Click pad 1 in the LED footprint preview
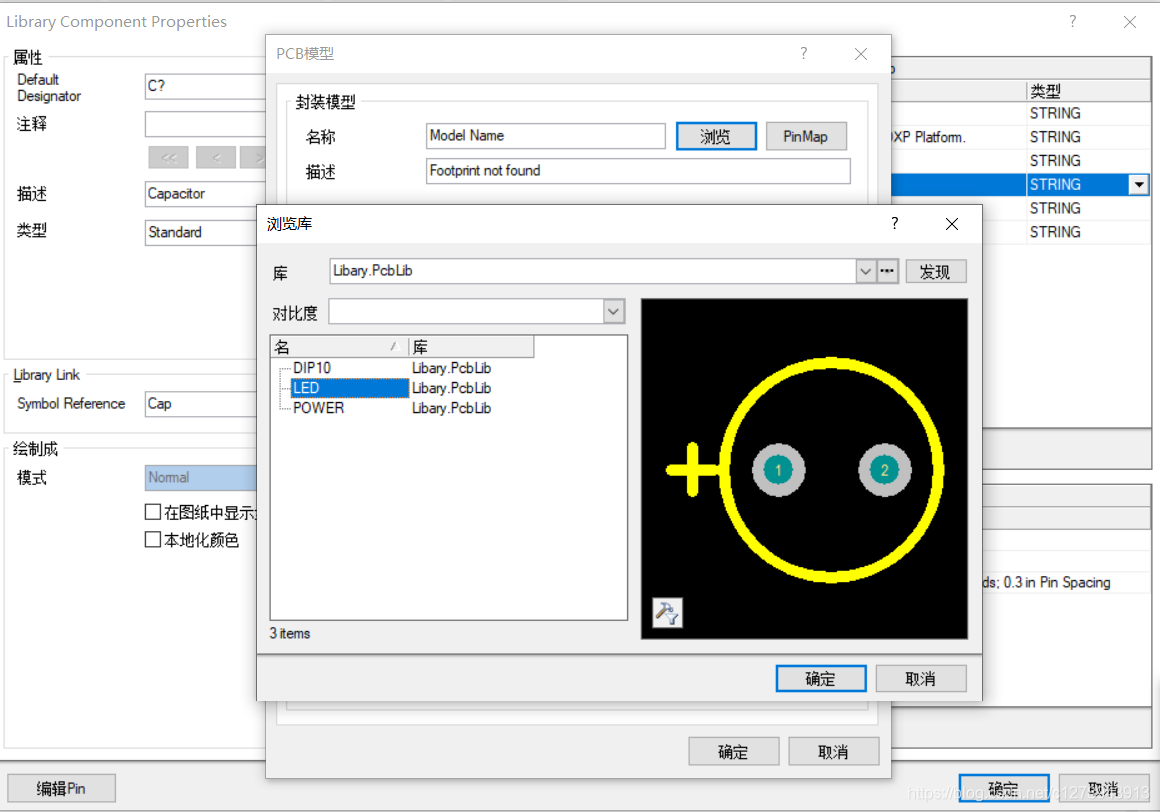Image resolution: width=1160 pixels, height=812 pixels. 778,470
